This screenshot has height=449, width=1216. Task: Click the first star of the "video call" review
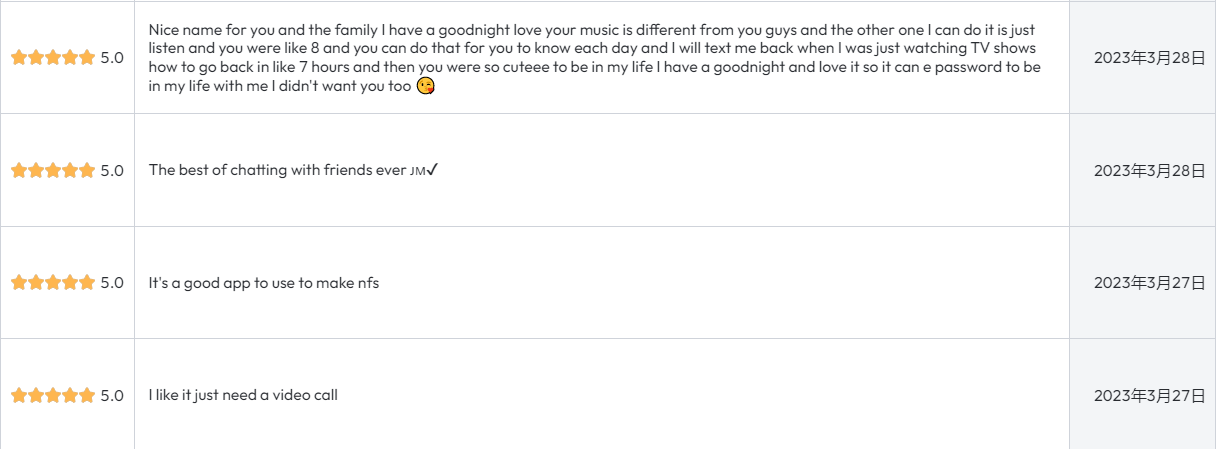tap(19, 395)
